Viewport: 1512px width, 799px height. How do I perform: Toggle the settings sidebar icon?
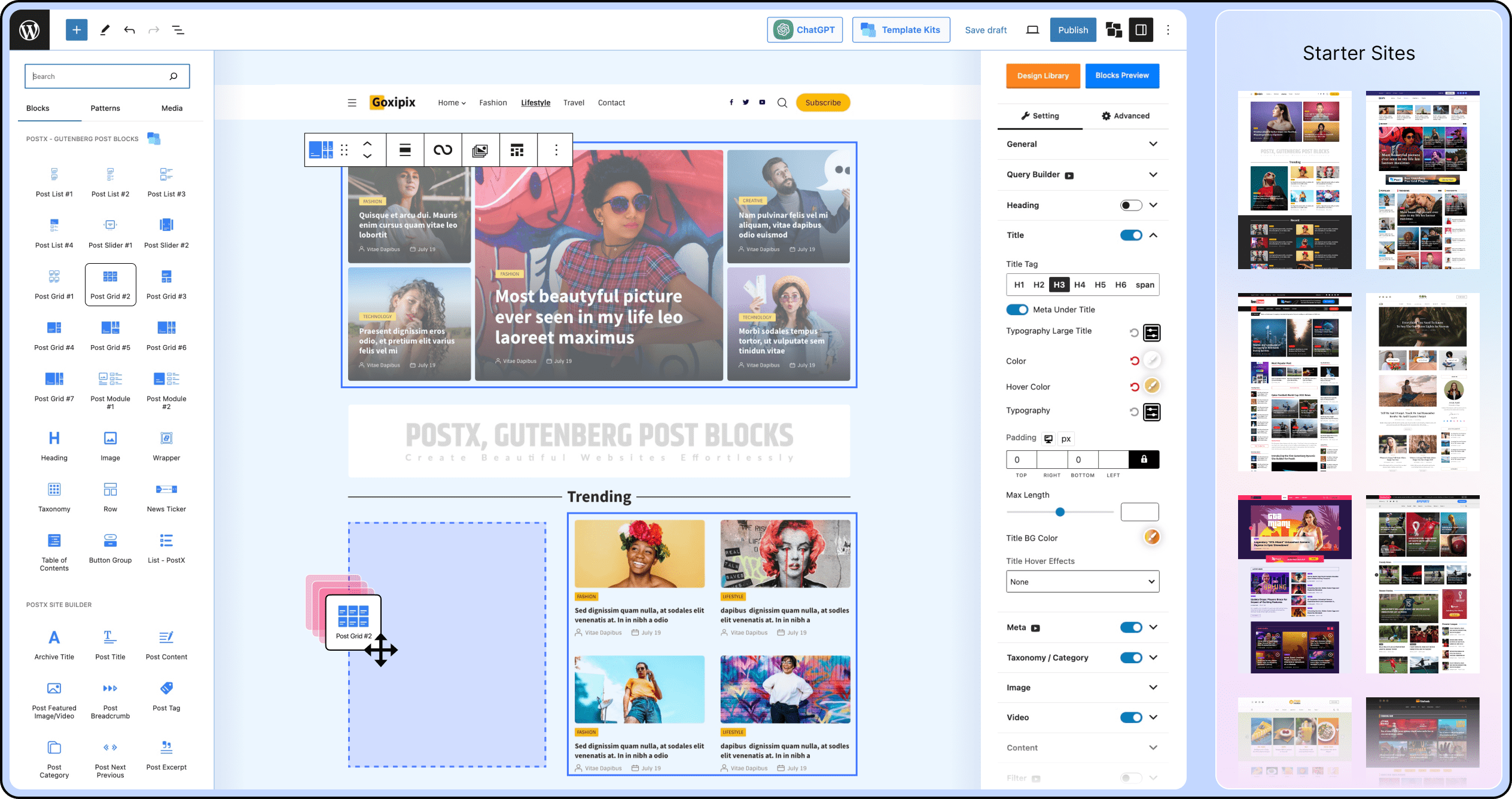pyautogui.click(x=1141, y=29)
